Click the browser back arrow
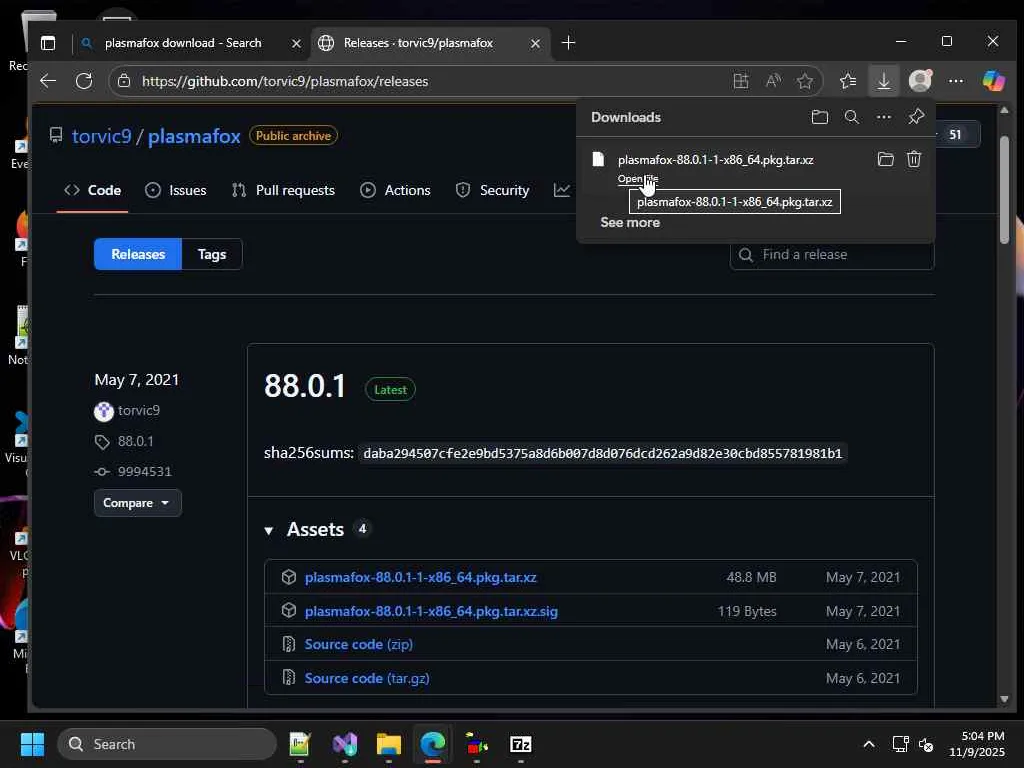Screen dimensions: 1024x768 pyautogui.click(x=48, y=81)
